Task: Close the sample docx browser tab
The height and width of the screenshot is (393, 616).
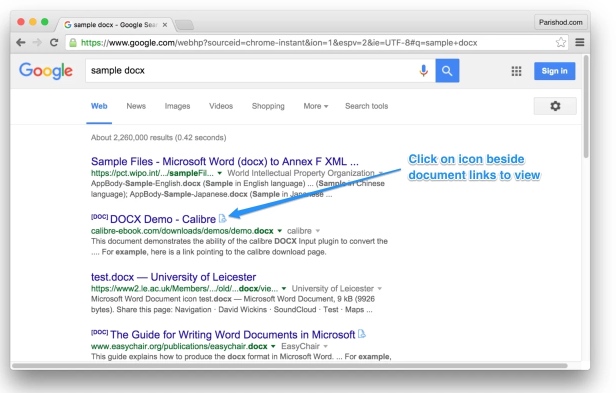Action: coord(165,25)
